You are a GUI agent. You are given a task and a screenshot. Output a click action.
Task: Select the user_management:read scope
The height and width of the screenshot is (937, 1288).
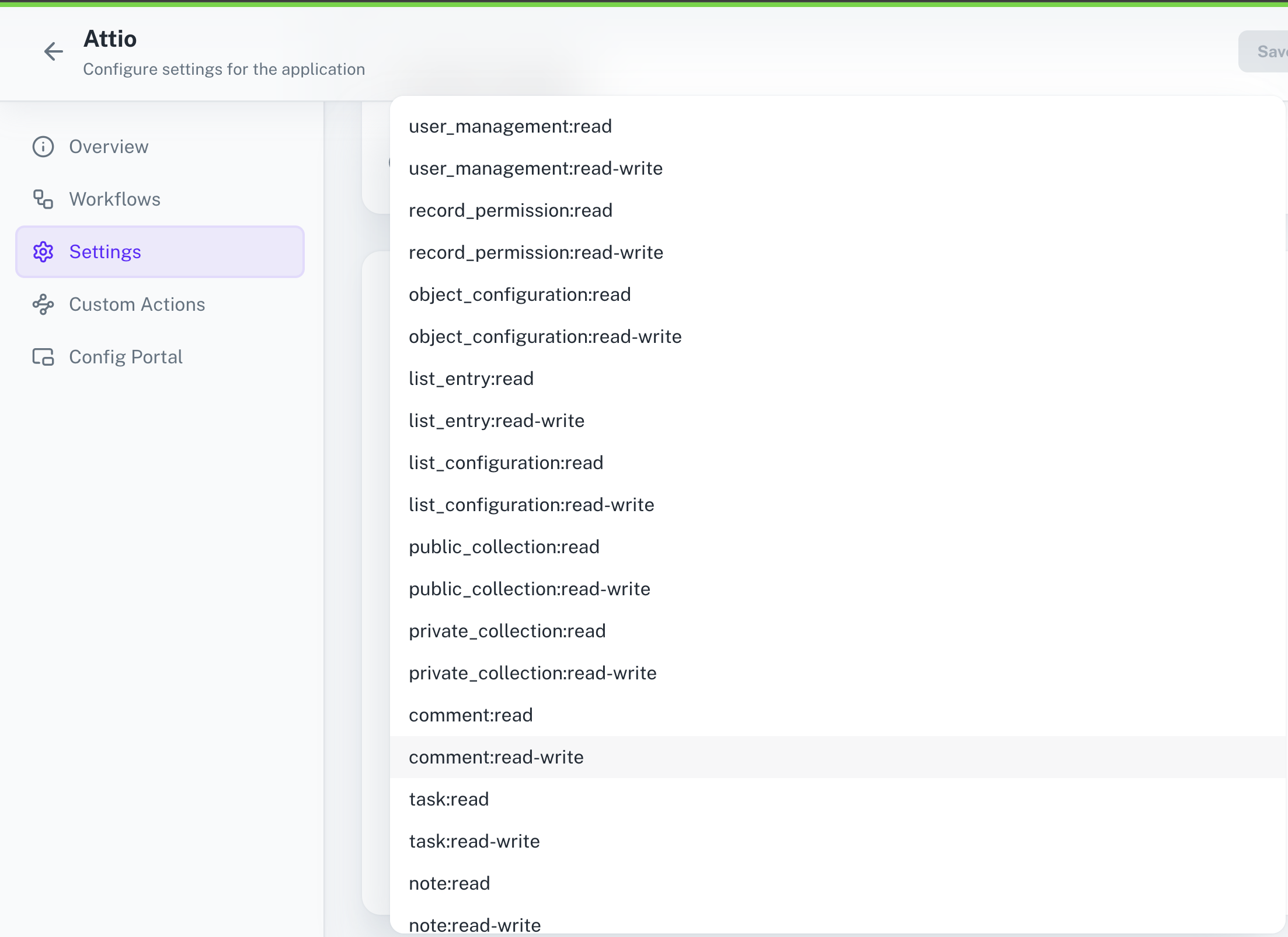pyautogui.click(x=510, y=126)
